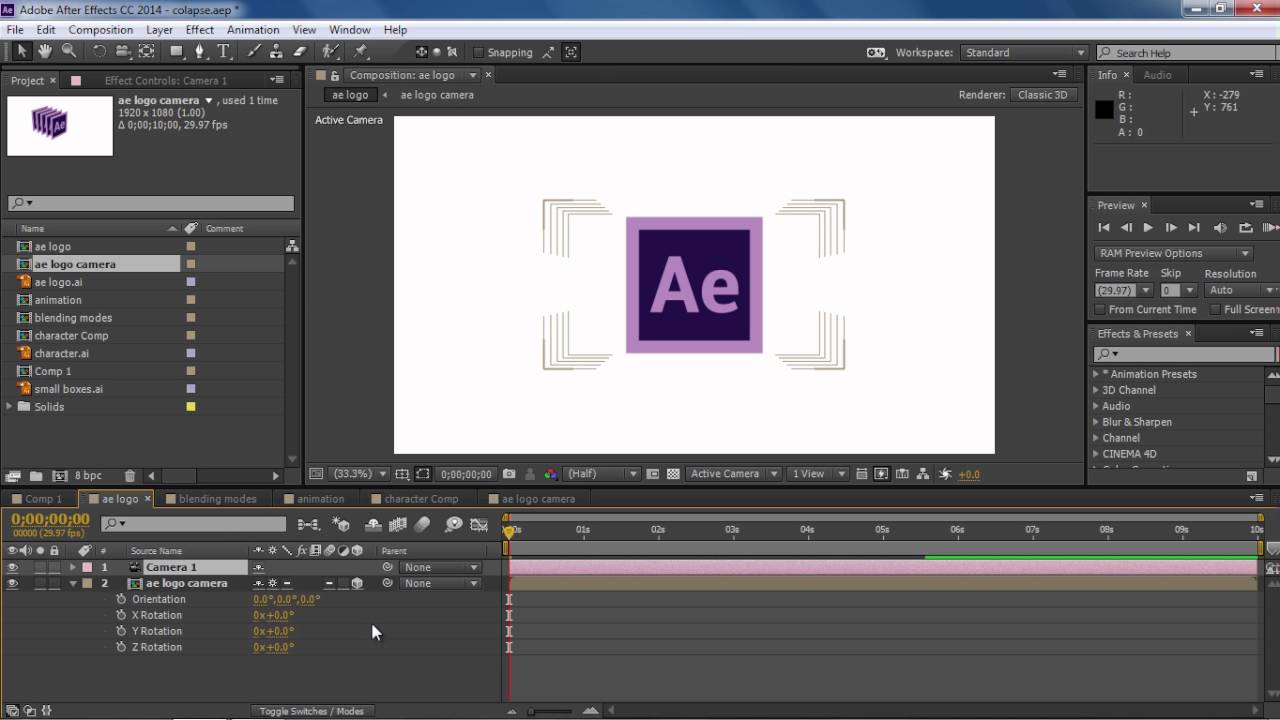Open Parent dropdown for Camera 1 layer
Image resolution: width=1280 pixels, height=720 pixels.
click(440, 567)
